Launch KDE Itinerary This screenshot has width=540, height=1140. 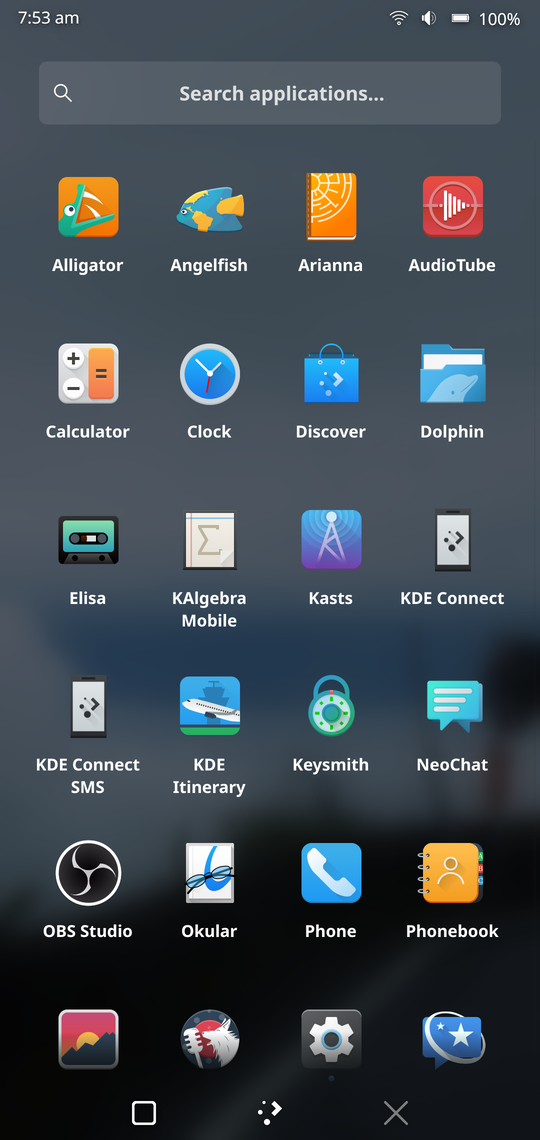(209, 706)
